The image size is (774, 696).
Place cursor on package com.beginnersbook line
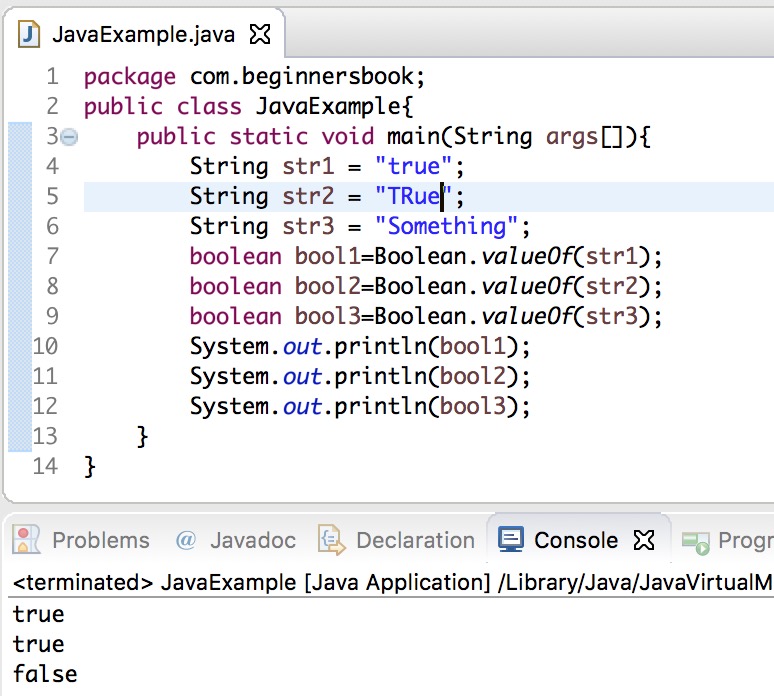pos(254,77)
